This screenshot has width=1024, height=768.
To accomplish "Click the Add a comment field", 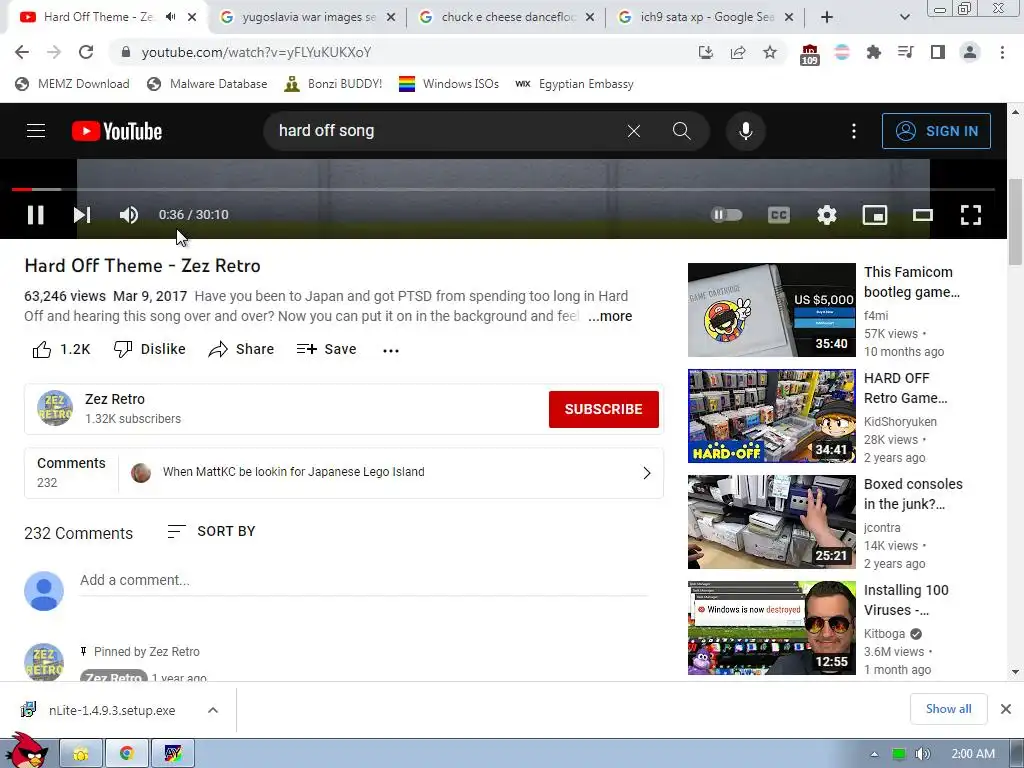I will point(363,581).
